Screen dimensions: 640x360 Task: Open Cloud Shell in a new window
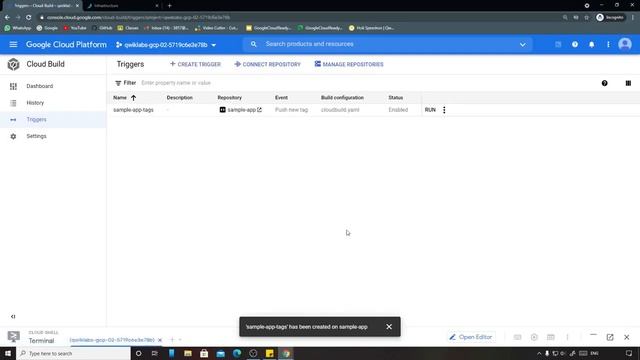[x=610, y=337]
